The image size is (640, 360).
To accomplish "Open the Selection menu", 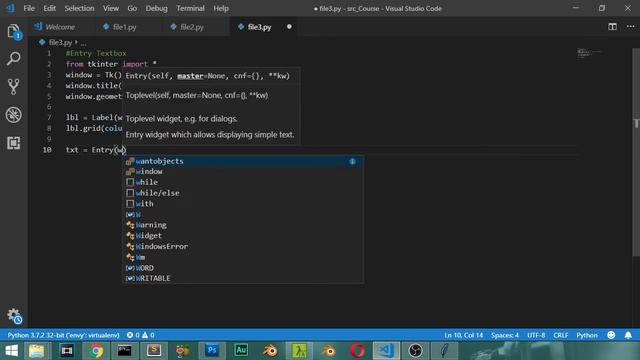I will coord(79,8).
